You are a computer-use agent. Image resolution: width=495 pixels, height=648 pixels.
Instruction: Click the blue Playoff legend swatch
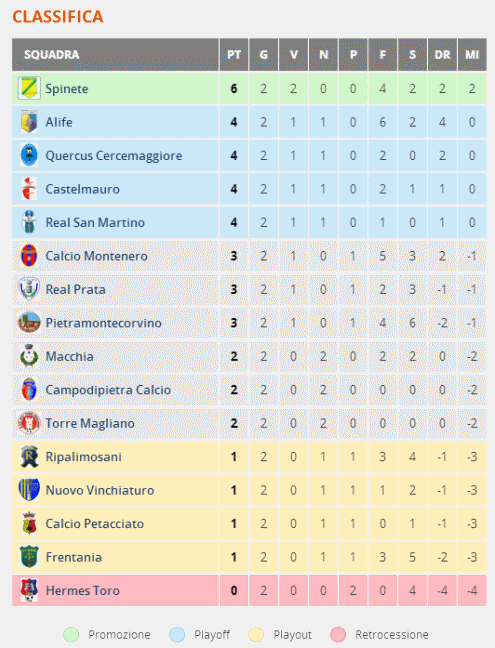177,634
